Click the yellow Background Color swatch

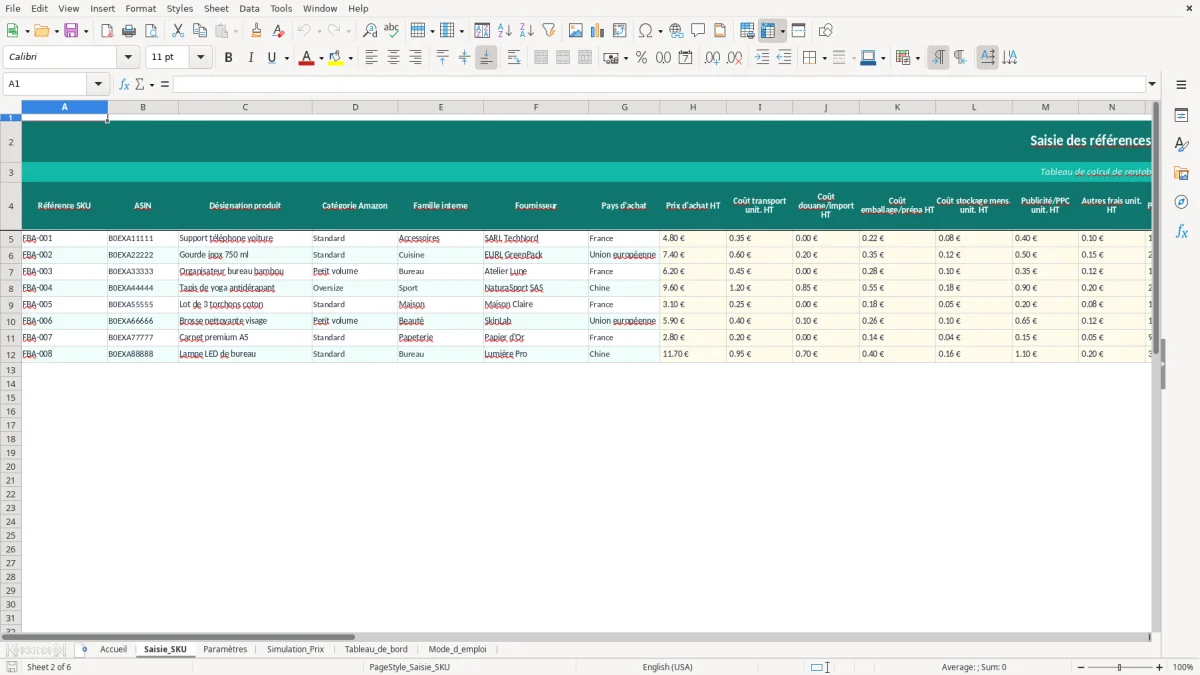click(335, 58)
